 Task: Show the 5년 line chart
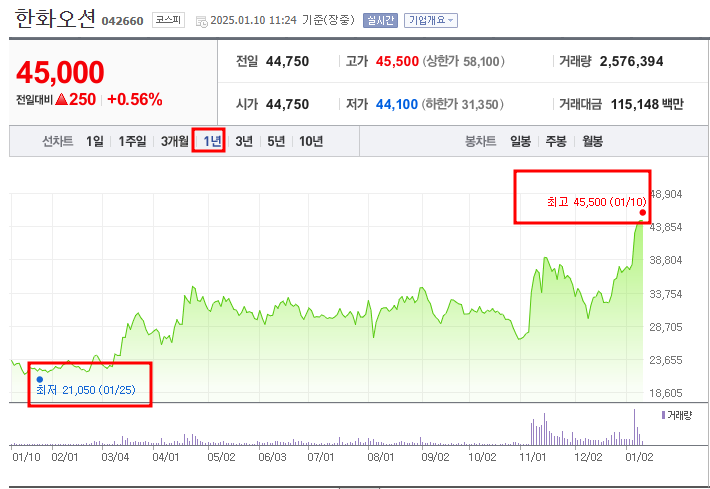(276, 141)
